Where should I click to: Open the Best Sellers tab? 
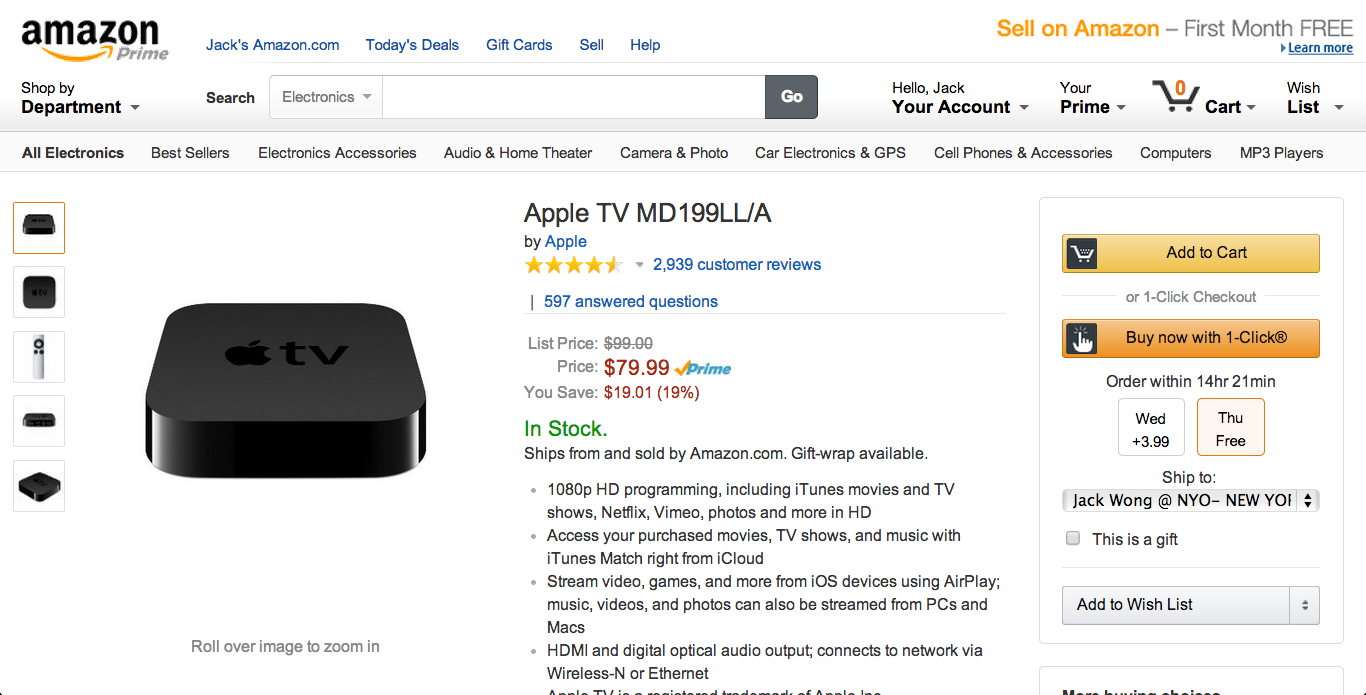pos(190,153)
